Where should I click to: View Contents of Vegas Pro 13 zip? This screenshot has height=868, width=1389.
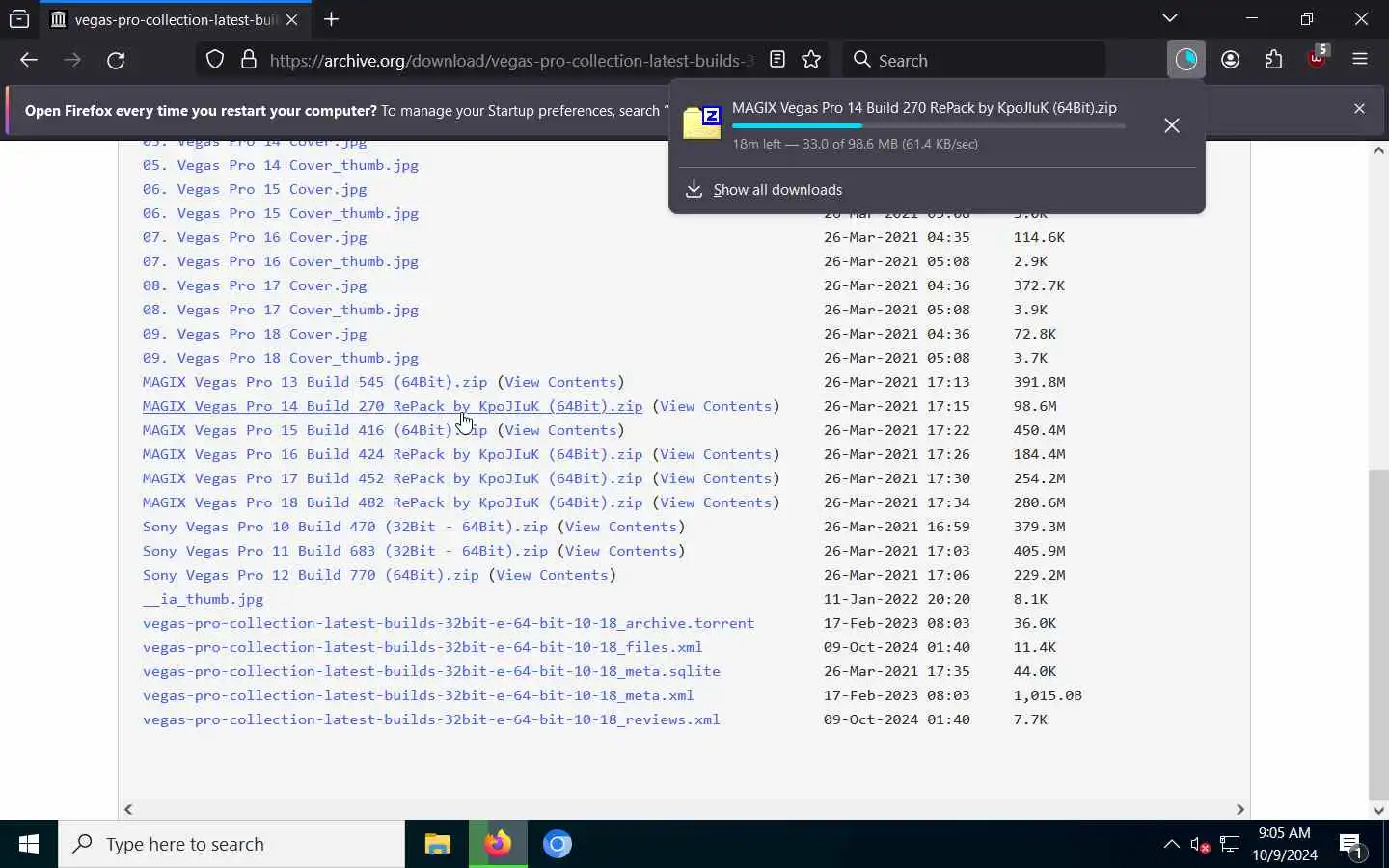pyautogui.click(x=560, y=382)
